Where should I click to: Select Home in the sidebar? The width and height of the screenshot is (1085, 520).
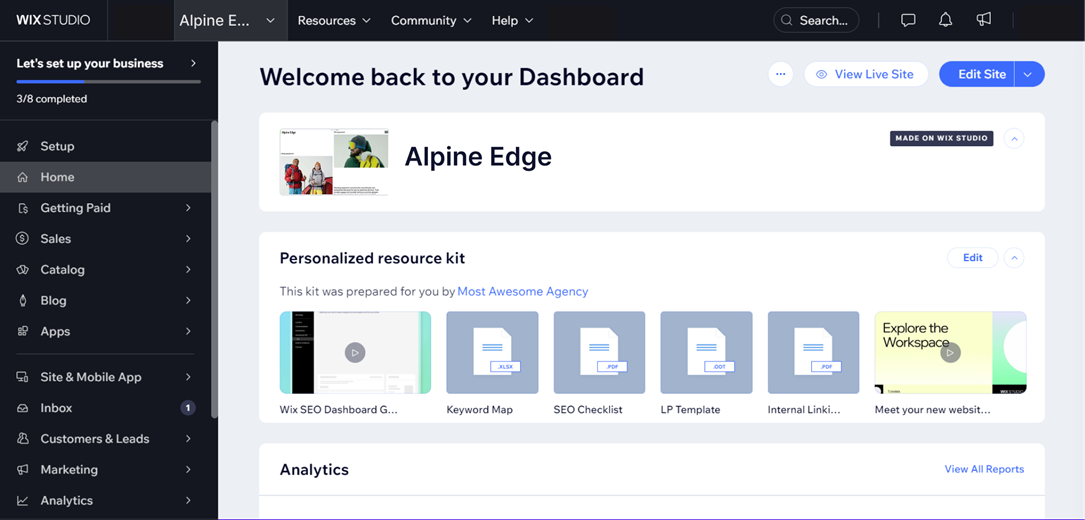click(x=106, y=177)
